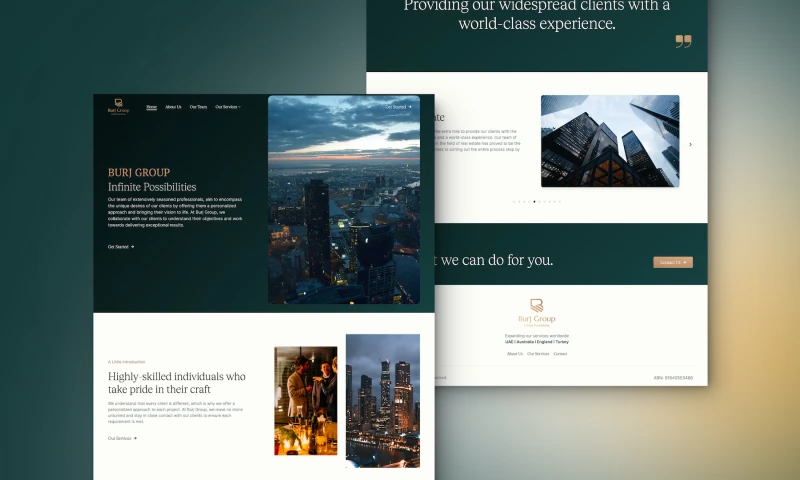Expand the Our Services dropdown in the header
Screen dimensions: 800x480
[228, 107]
